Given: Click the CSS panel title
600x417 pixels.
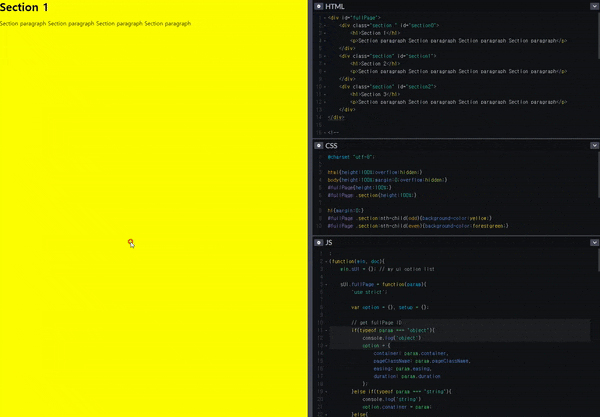Looking at the screenshot, I should tap(331, 145).
